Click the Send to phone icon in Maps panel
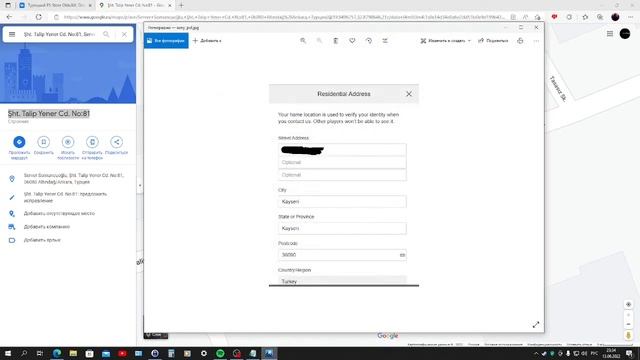Image resolution: width=640 pixels, height=360 pixels. point(92,142)
